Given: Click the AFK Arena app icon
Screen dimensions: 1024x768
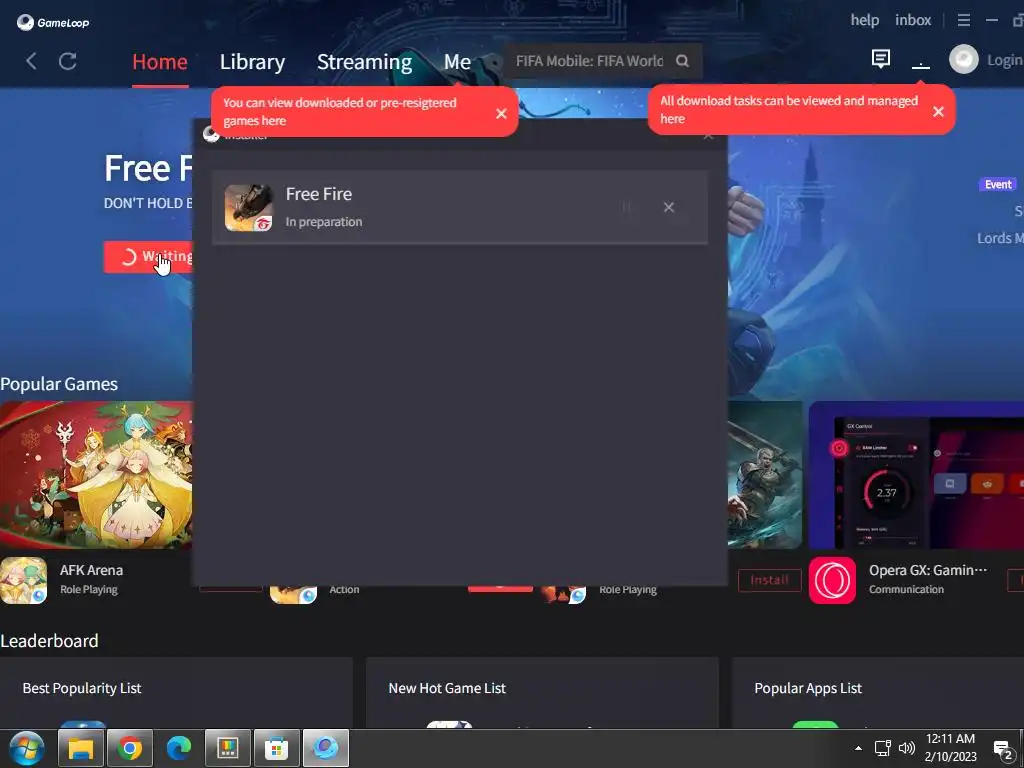Looking at the screenshot, I should pos(24,580).
